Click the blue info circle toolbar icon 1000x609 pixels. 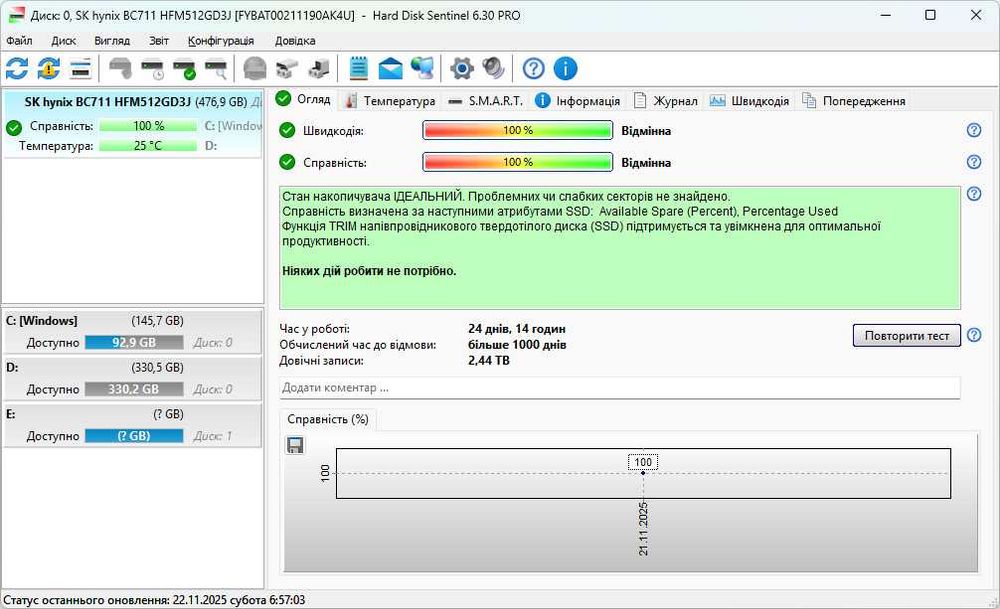(565, 68)
